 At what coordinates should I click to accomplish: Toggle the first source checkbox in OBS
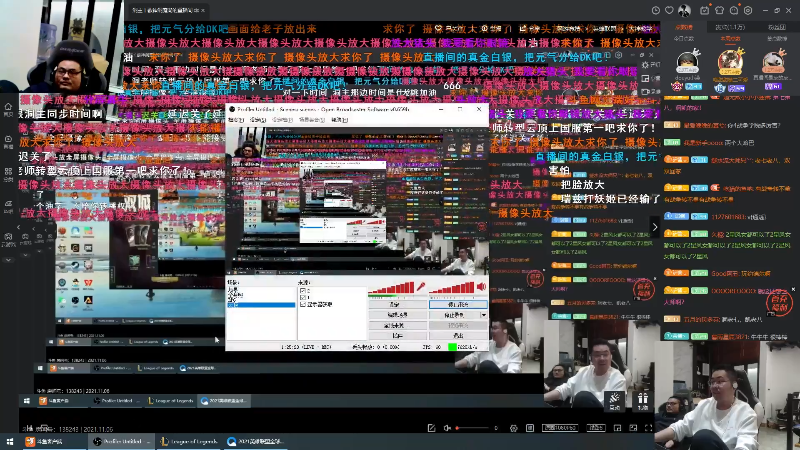[x=303, y=291]
